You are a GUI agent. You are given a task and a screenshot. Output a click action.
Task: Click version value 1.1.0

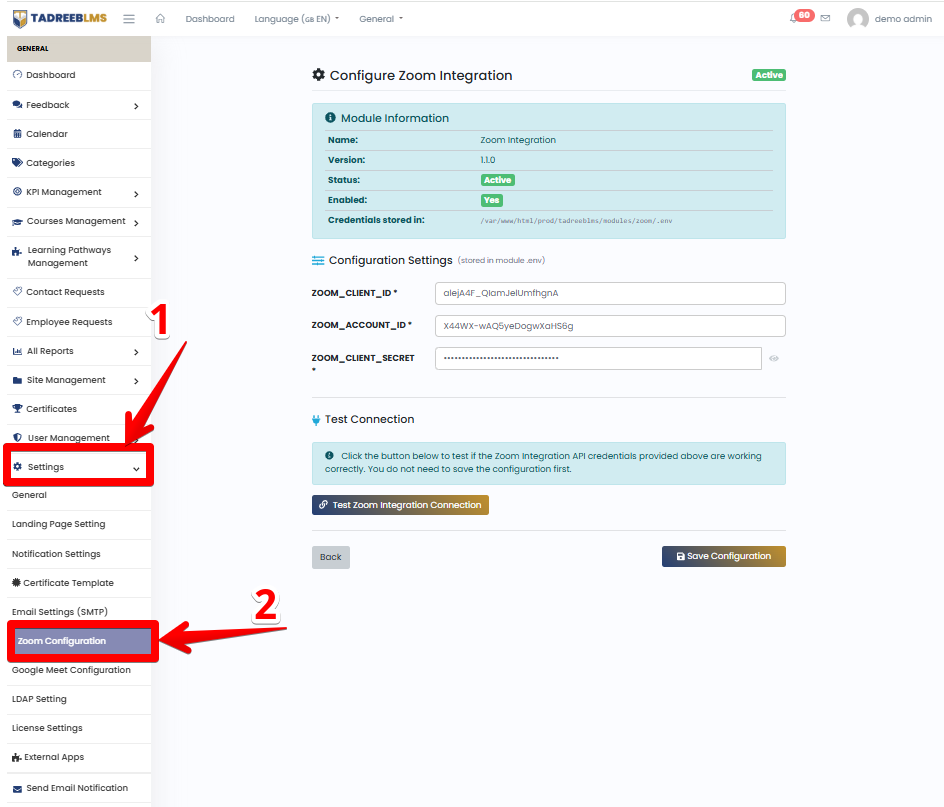[x=488, y=160]
